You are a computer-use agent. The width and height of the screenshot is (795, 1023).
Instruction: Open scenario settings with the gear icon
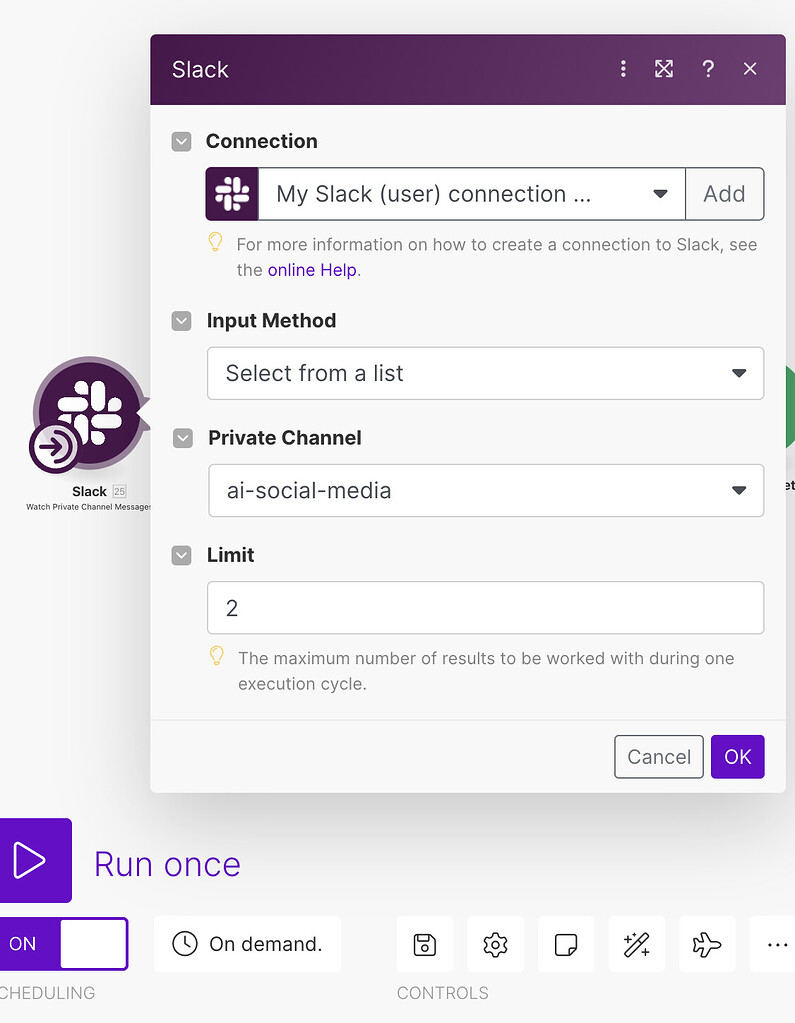point(495,943)
